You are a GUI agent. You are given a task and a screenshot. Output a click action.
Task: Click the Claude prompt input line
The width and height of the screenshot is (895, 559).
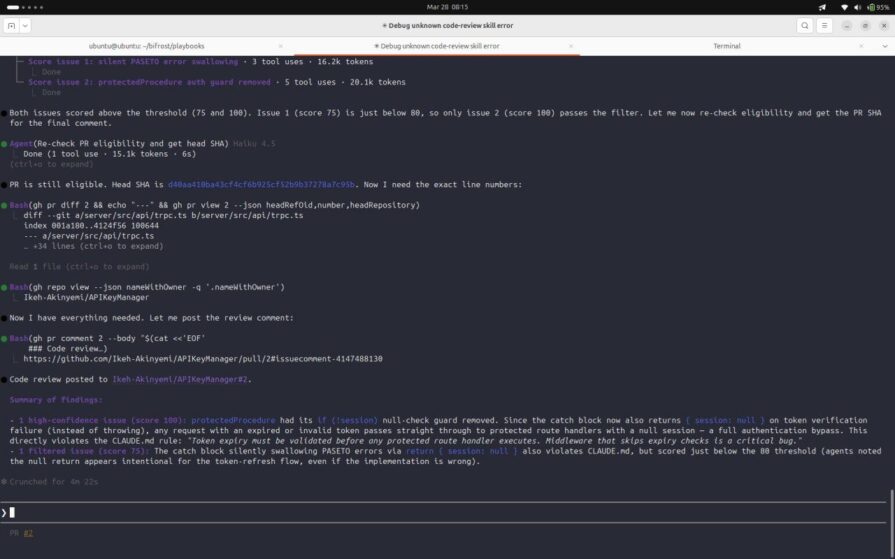[x=400, y=512]
